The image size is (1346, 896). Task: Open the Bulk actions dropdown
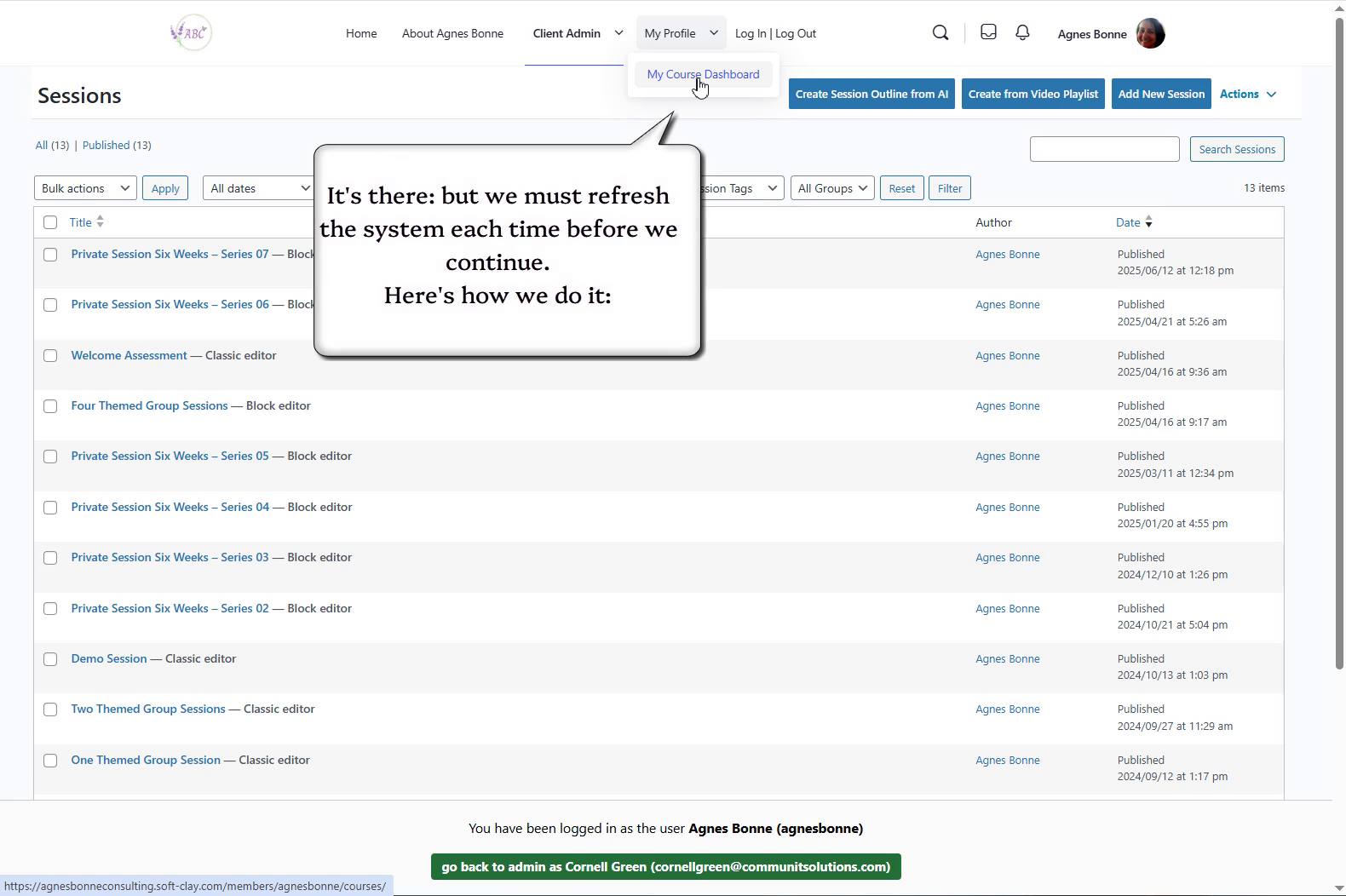point(85,188)
